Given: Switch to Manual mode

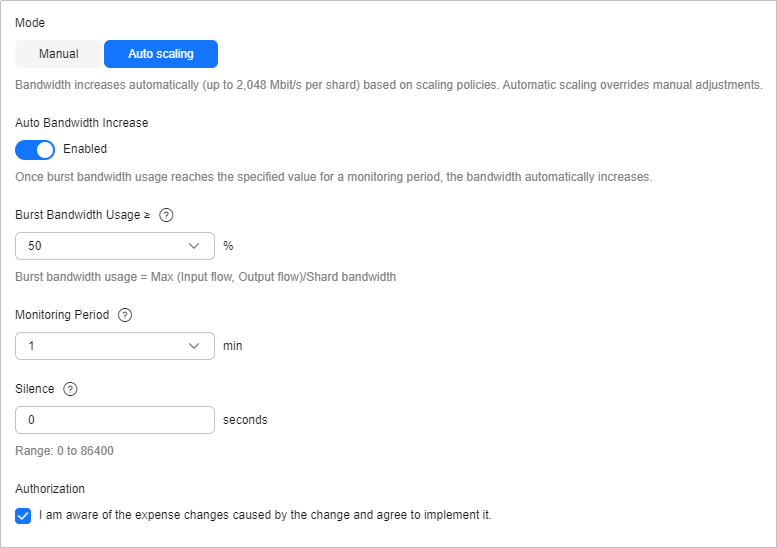Looking at the screenshot, I should point(58,54).
